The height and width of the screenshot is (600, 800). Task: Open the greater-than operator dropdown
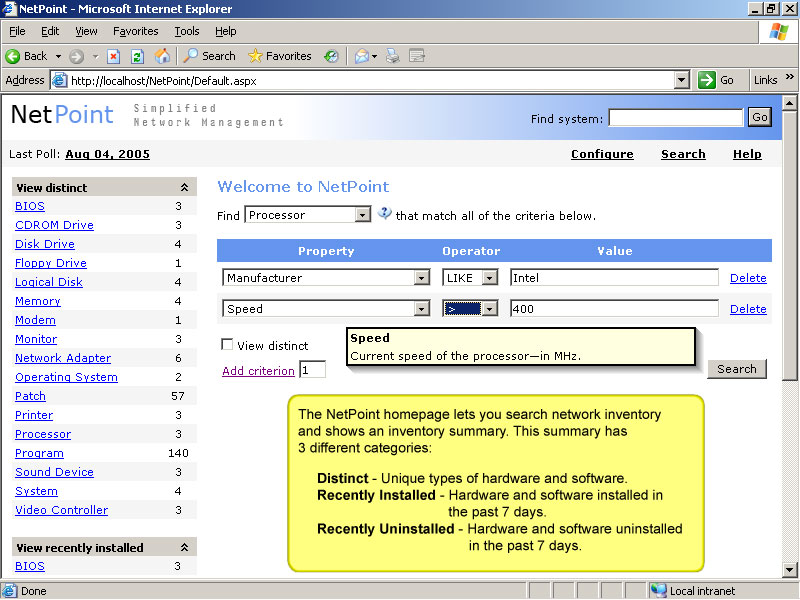point(490,309)
